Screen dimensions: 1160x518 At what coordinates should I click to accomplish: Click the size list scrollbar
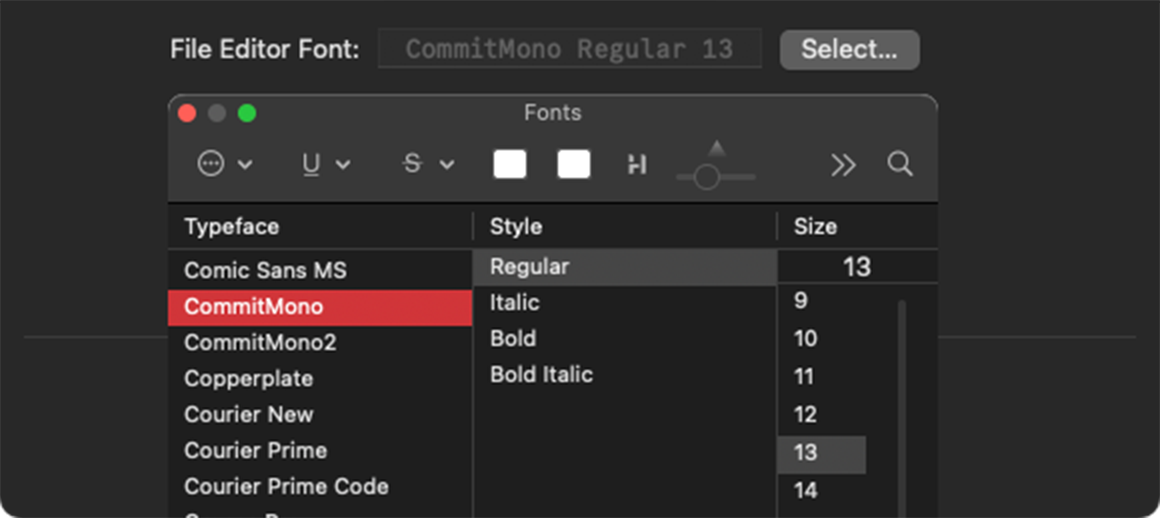902,407
